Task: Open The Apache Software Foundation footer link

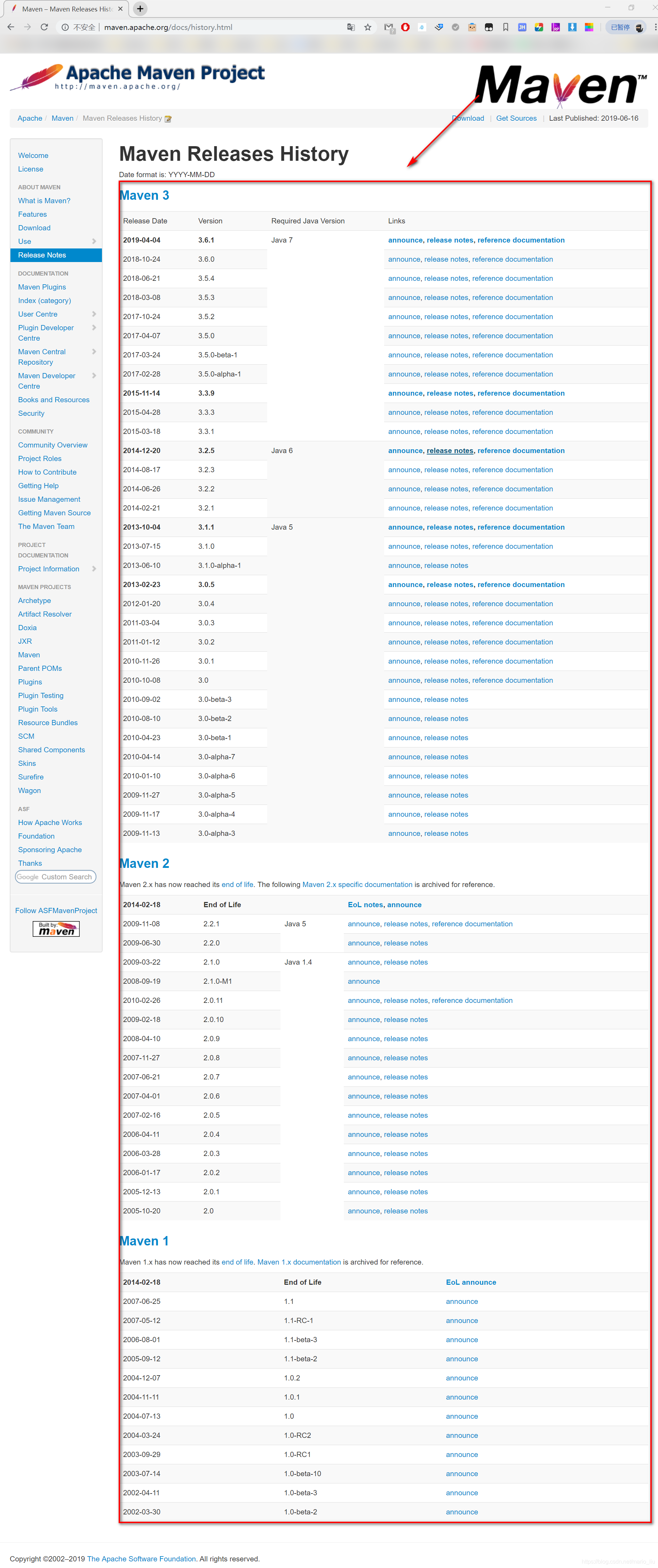Action: 141,1559
